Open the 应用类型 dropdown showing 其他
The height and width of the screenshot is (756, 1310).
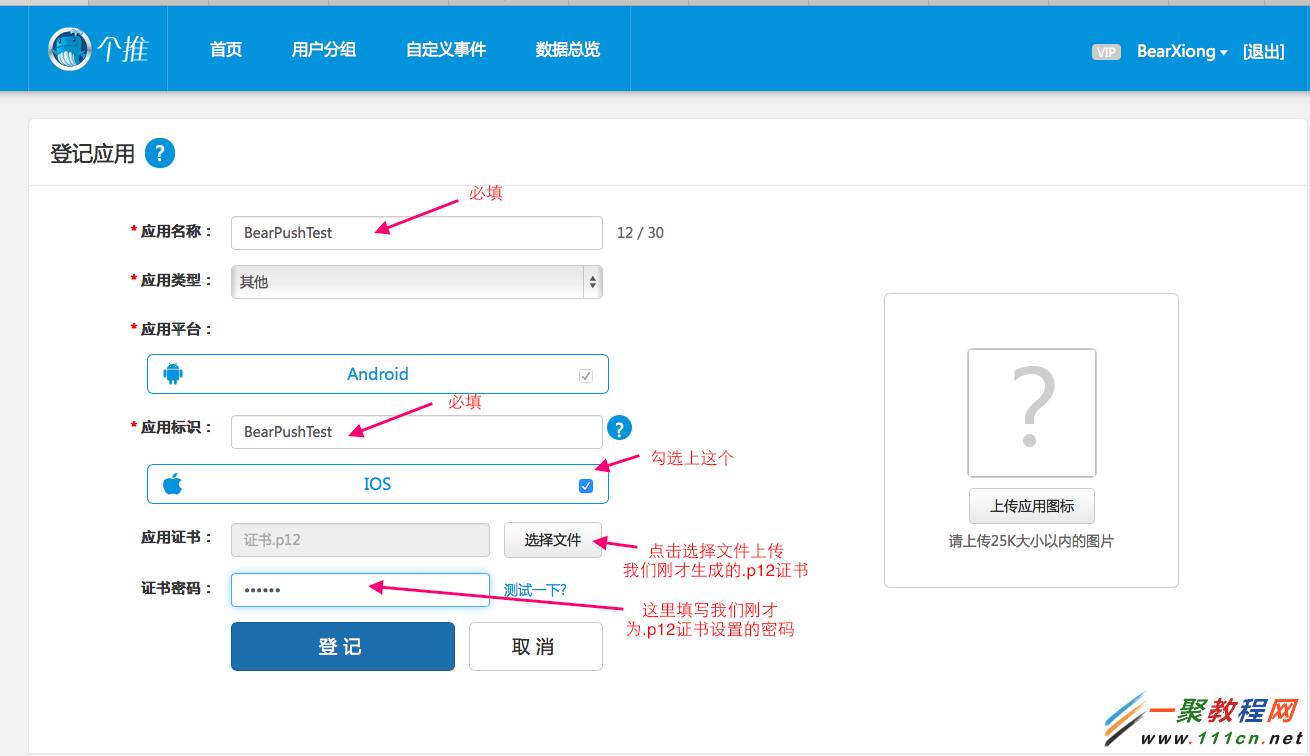coord(416,282)
